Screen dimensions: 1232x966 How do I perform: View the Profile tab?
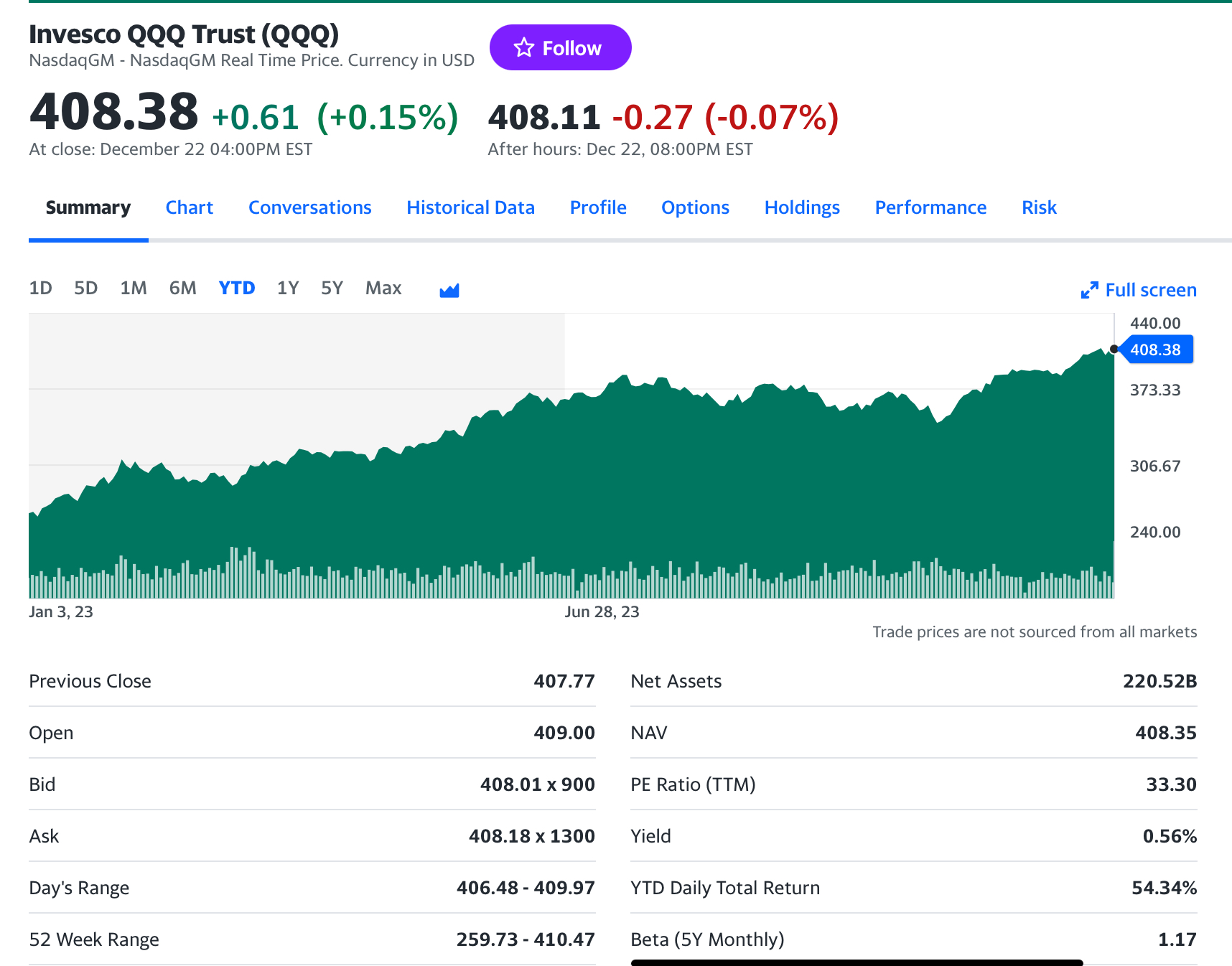(598, 207)
